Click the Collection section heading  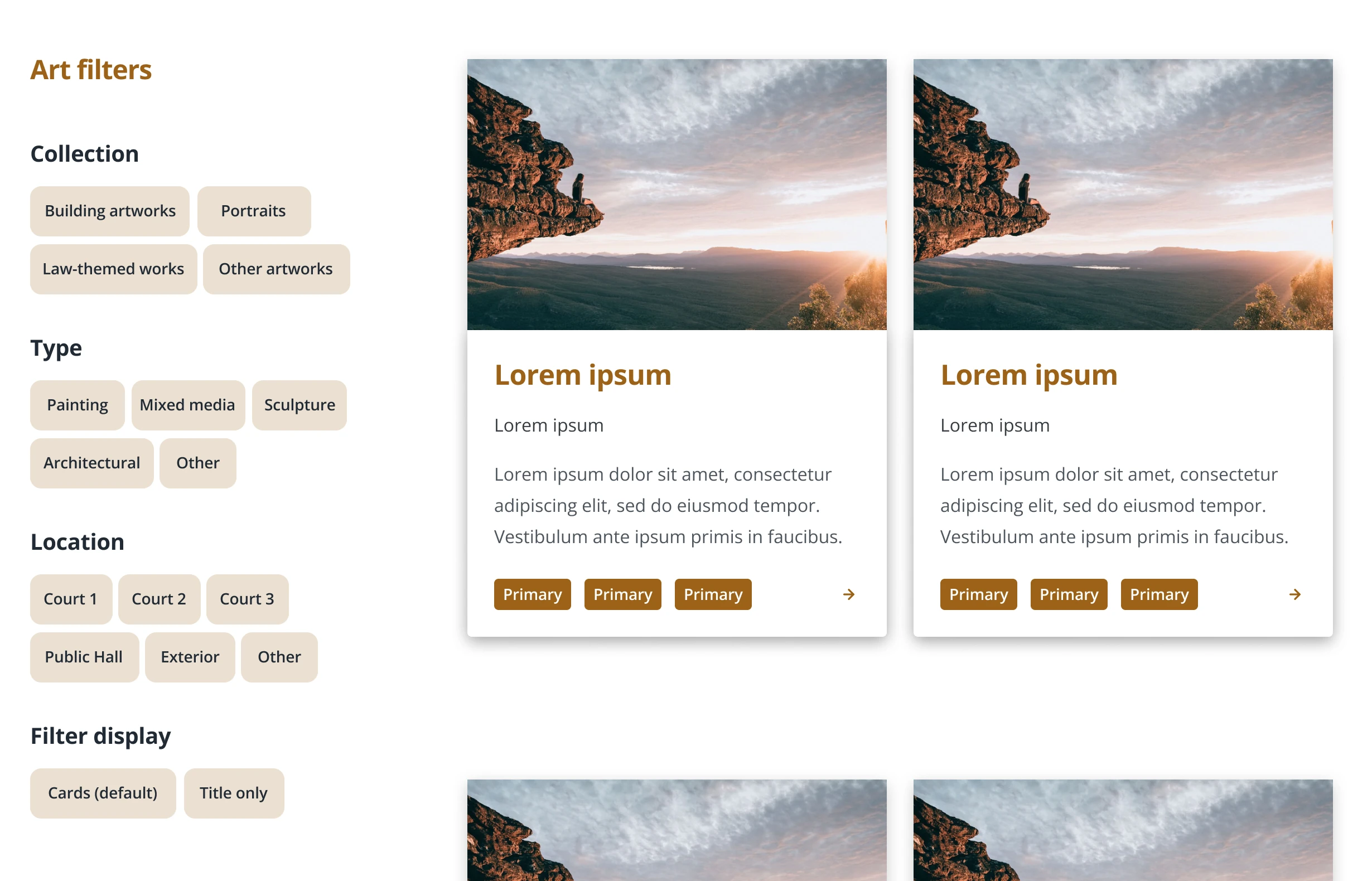tap(85, 154)
